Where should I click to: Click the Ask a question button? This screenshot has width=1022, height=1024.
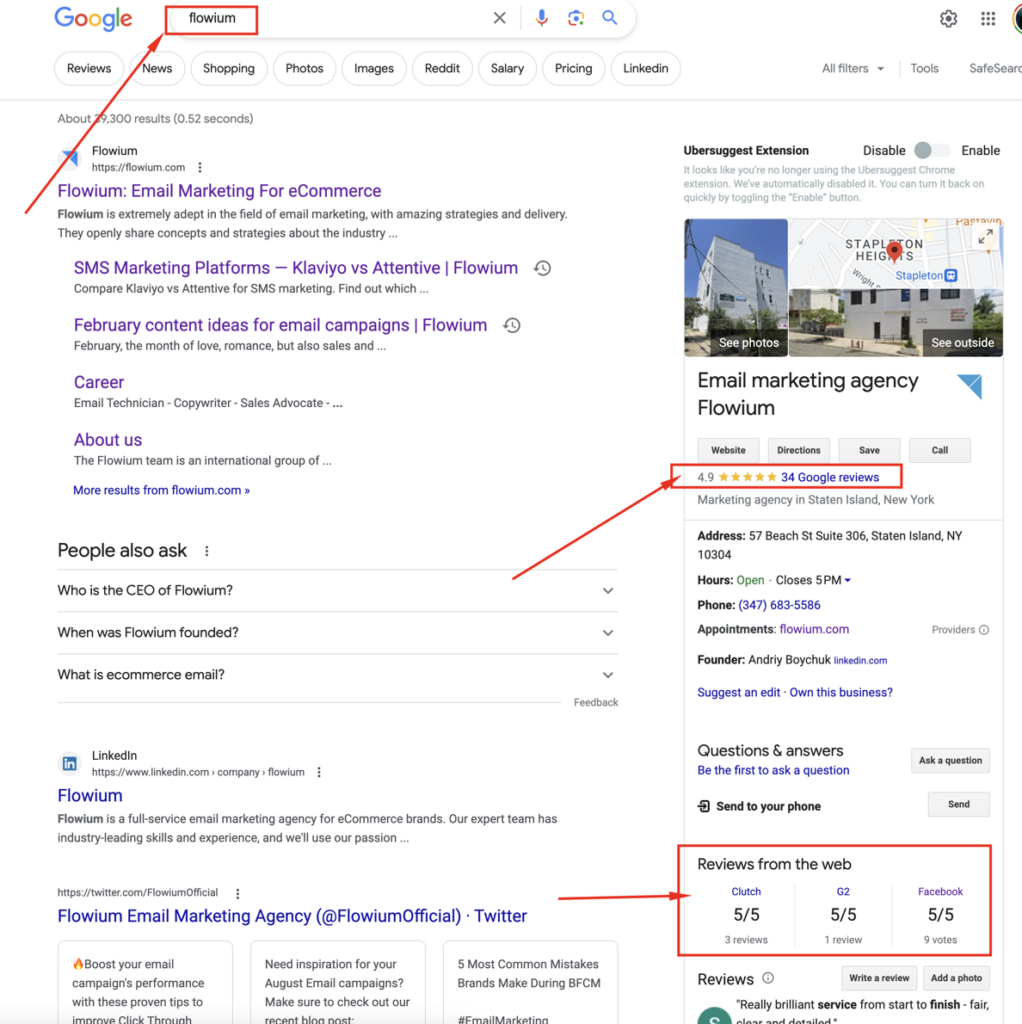pos(950,760)
